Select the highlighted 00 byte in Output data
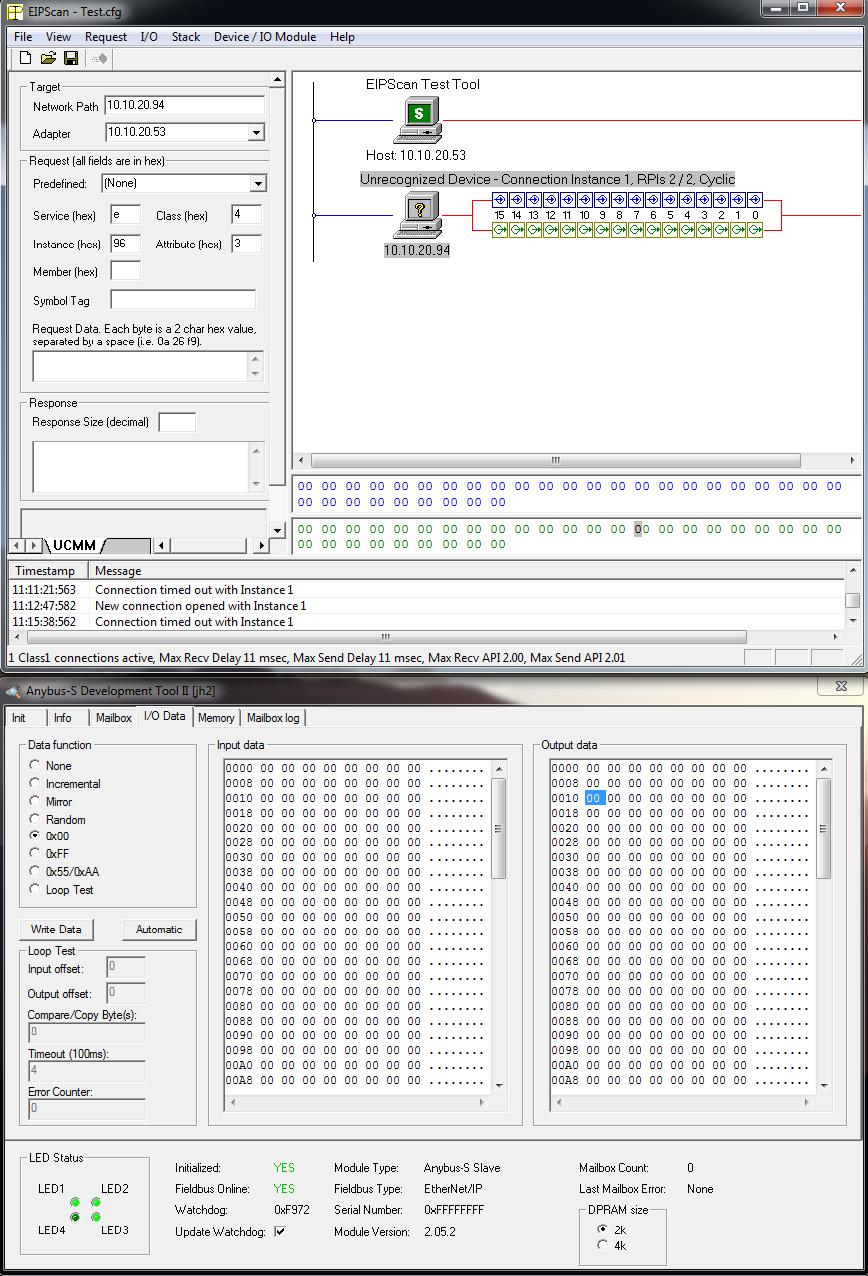Viewport: 868px width, 1276px height. [594, 798]
